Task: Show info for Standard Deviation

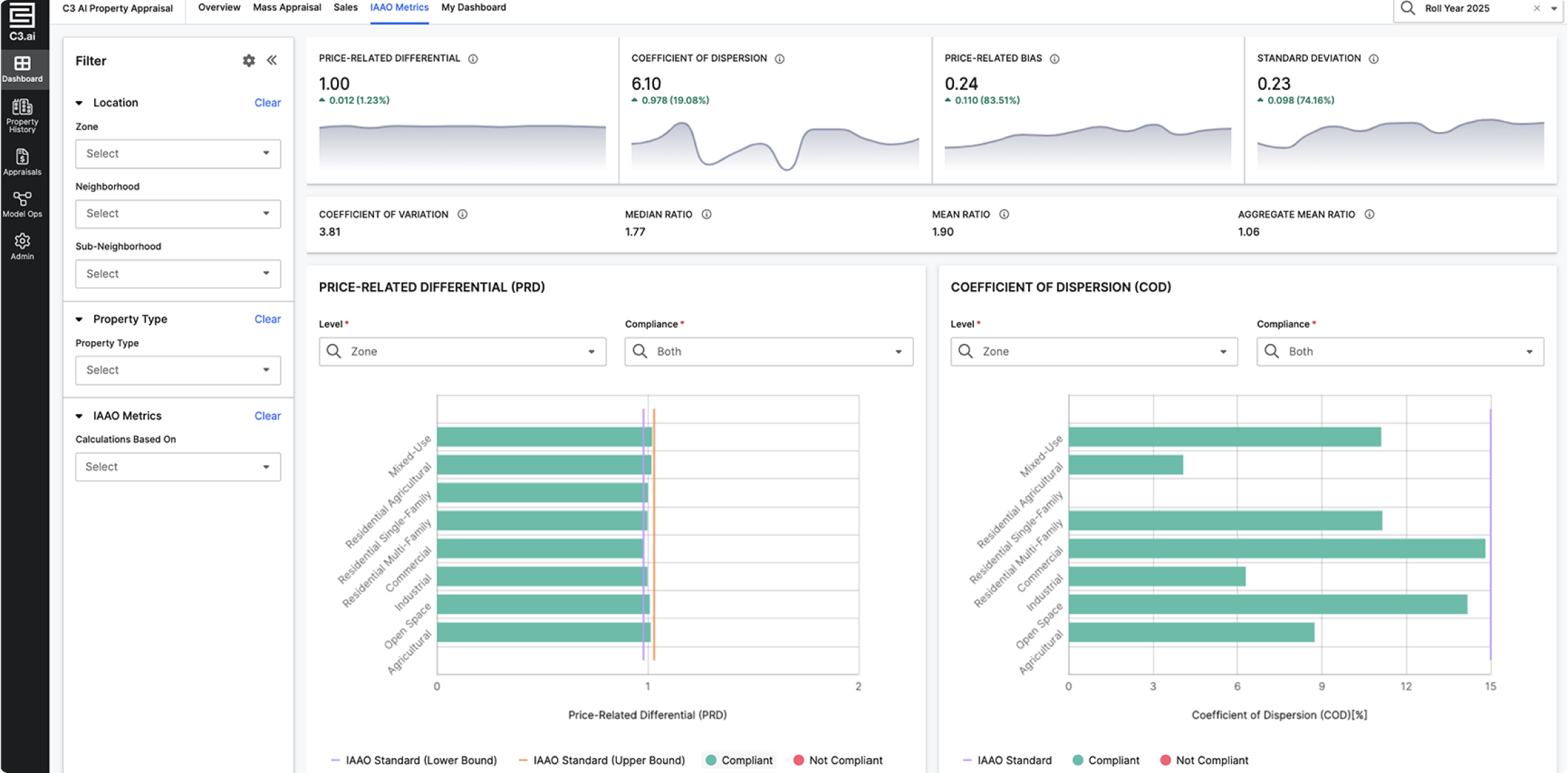Action: pyautogui.click(x=1373, y=58)
